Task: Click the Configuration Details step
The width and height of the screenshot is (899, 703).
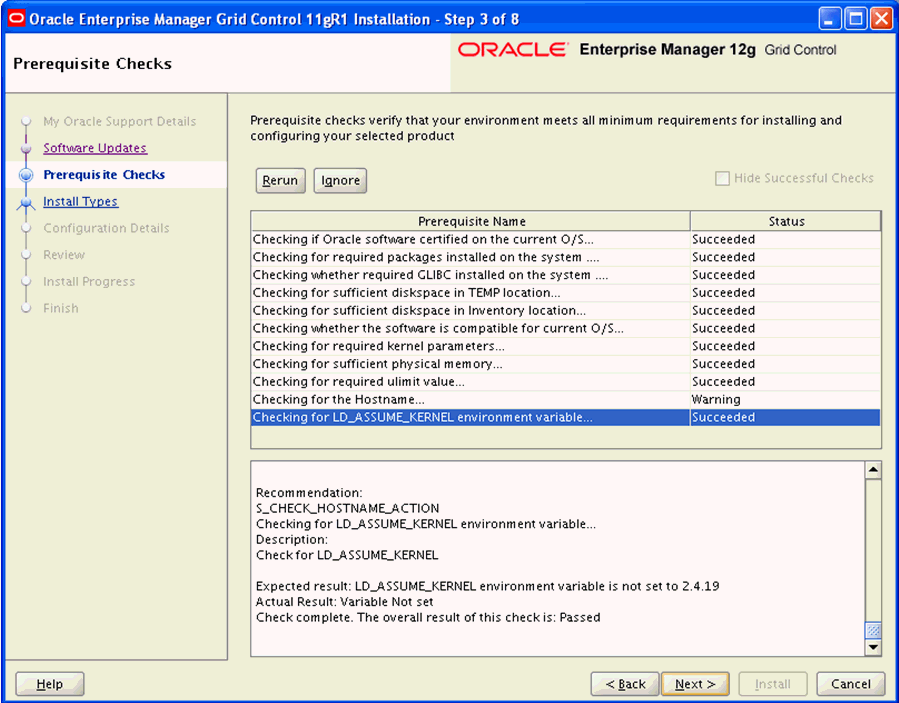Action: pos(107,228)
